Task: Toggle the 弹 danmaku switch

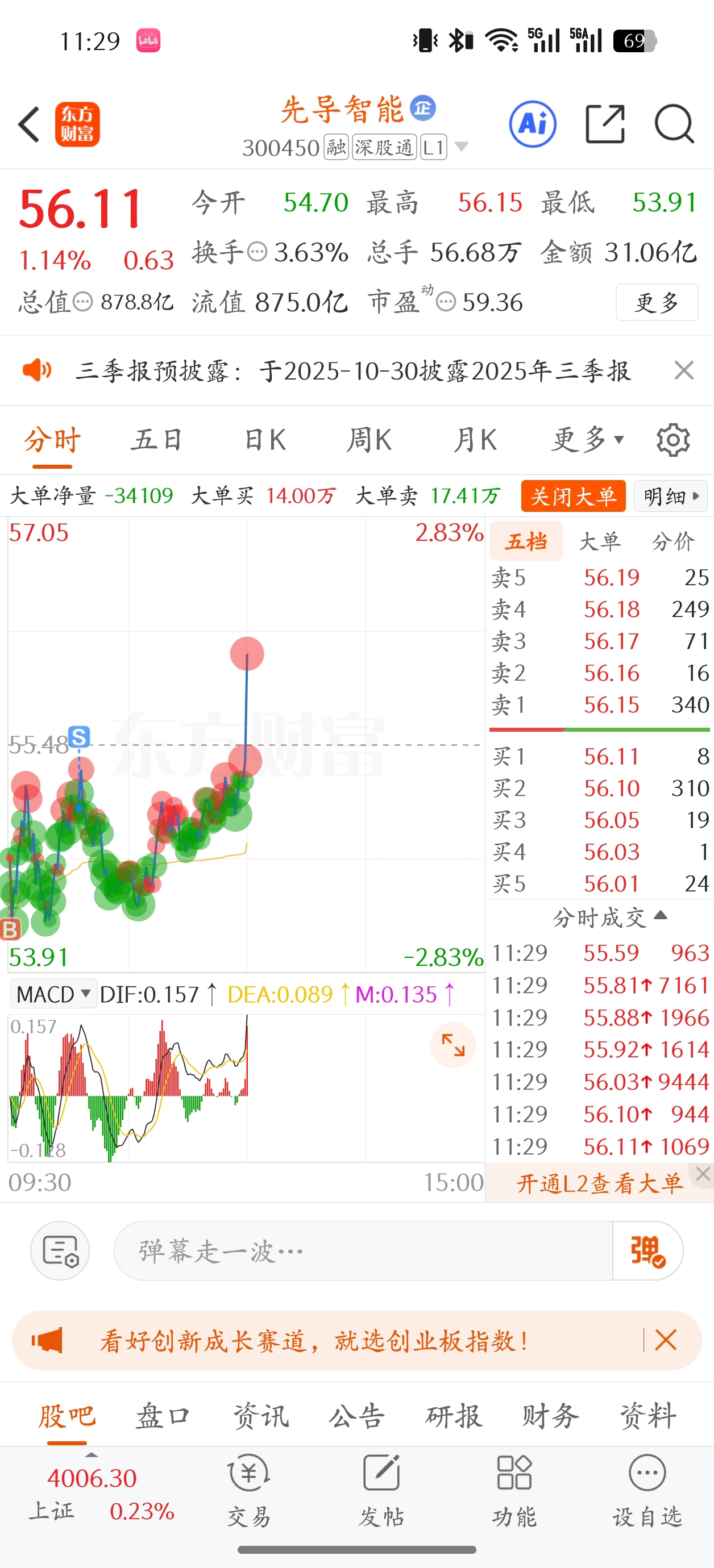Action: pos(647,1251)
